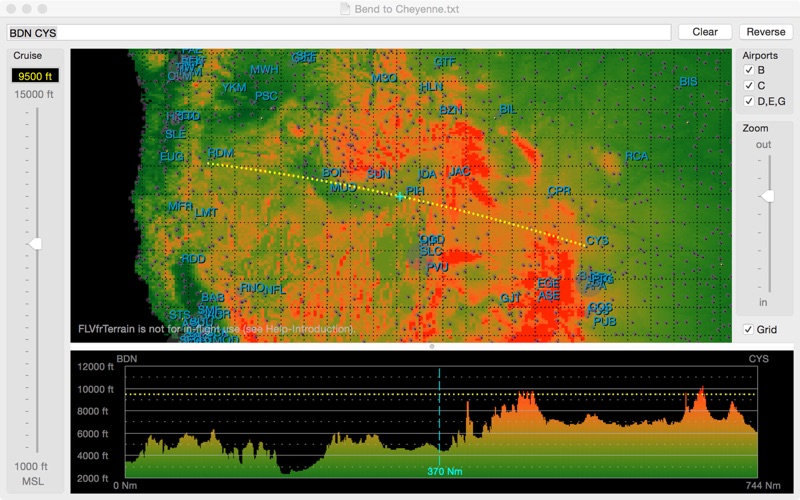Click the Zoom in label
This screenshot has height=500, width=800.
point(763,302)
